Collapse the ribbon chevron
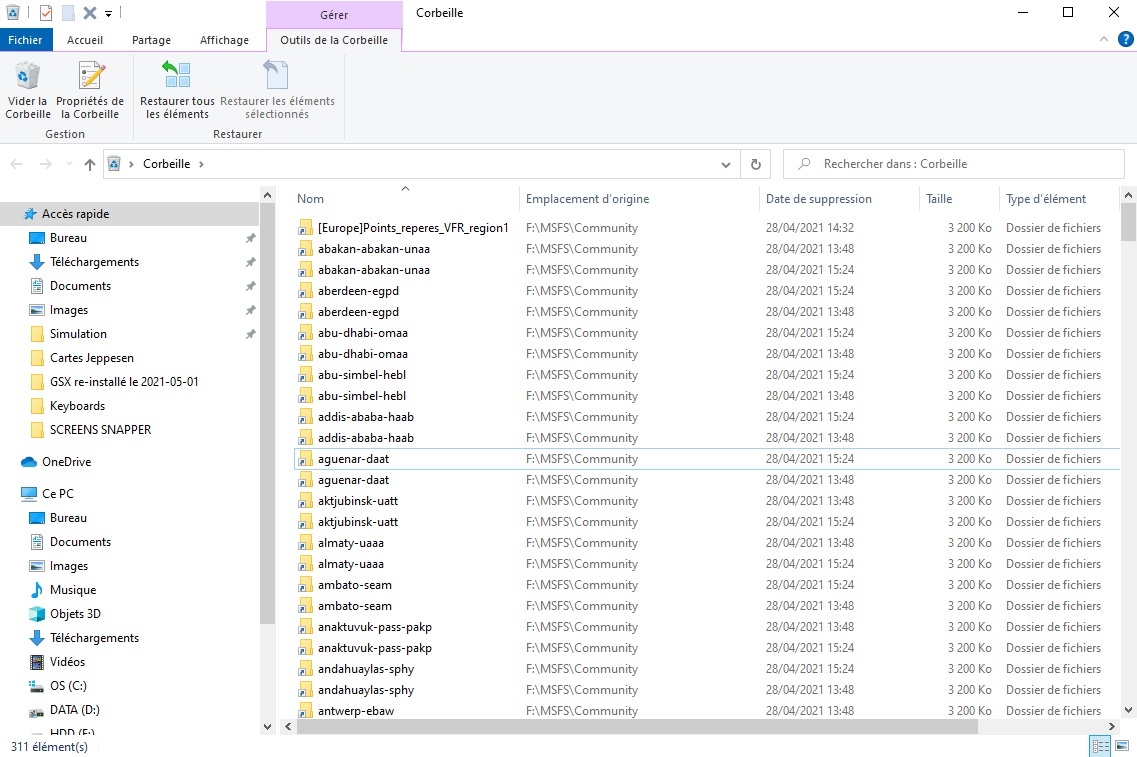The width and height of the screenshot is (1137, 757). tap(1104, 39)
